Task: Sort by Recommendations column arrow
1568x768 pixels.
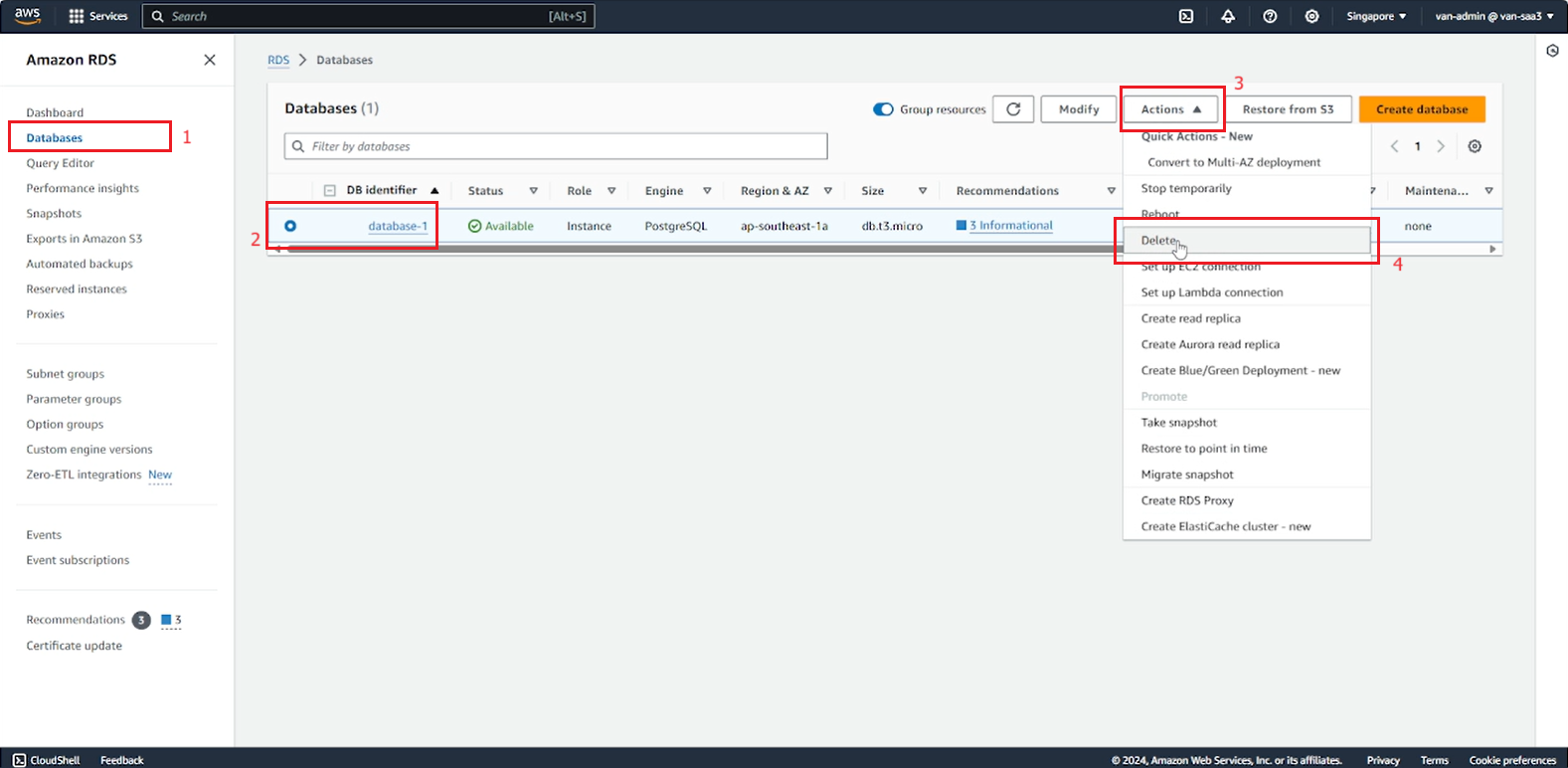Action: tap(1111, 191)
